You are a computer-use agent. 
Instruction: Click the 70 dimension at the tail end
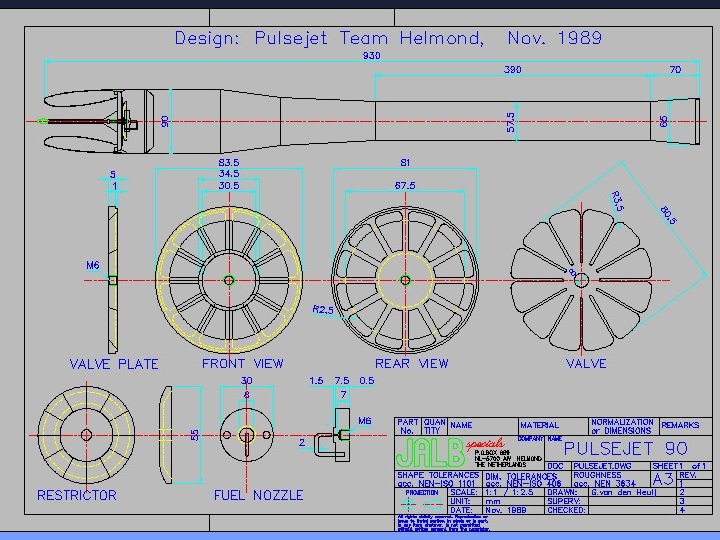coord(675,69)
